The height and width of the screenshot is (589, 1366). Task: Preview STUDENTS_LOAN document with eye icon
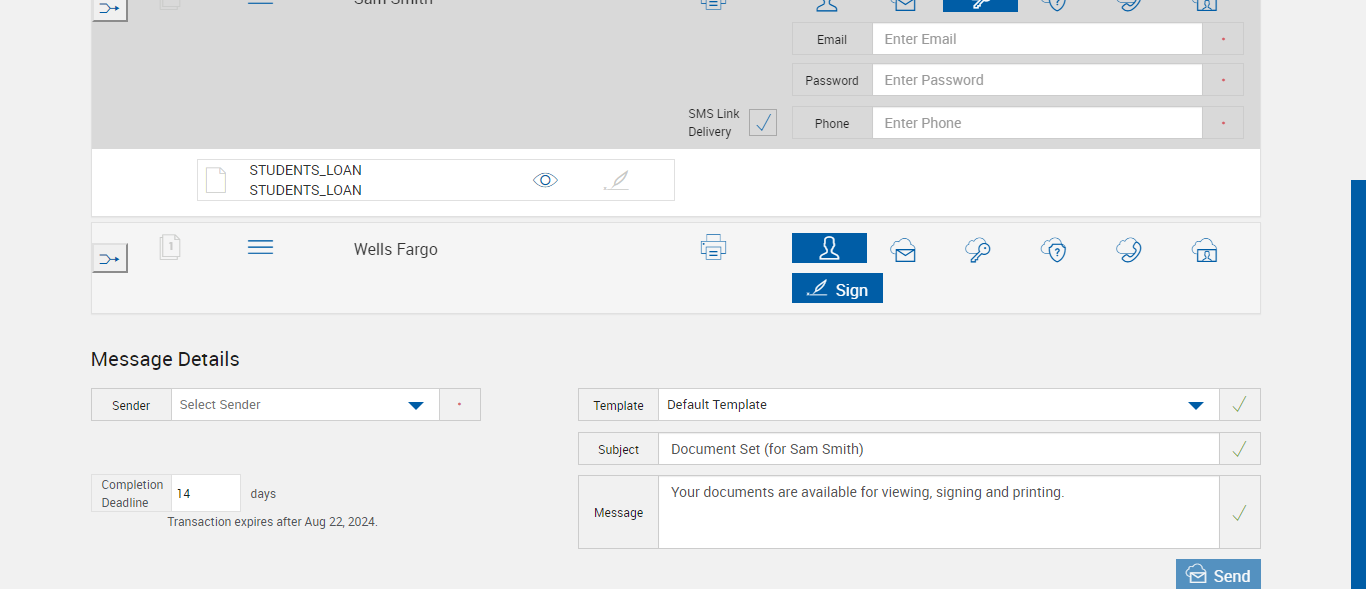[x=545, y=180]
